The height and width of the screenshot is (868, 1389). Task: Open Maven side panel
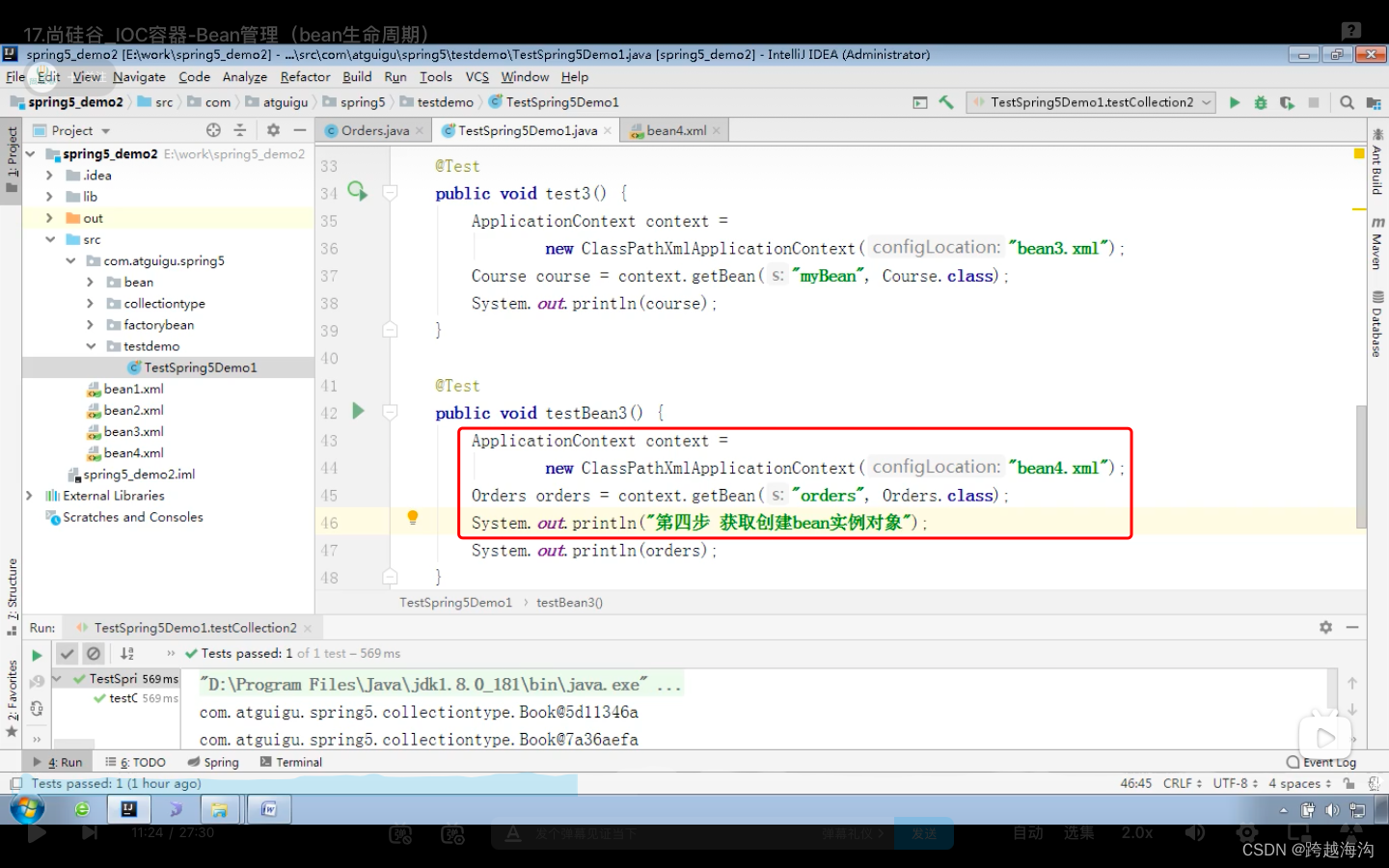(1377, 243)
